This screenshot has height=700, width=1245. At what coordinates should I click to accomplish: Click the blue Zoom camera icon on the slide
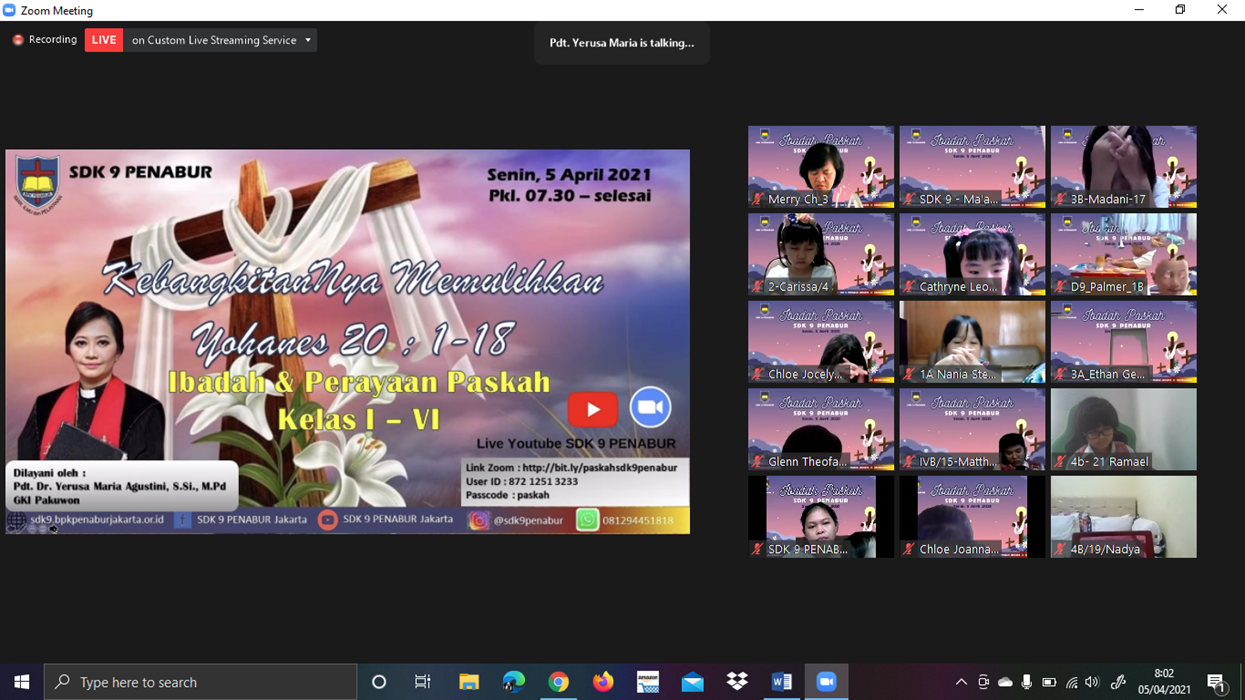click(x=650, y=408)
